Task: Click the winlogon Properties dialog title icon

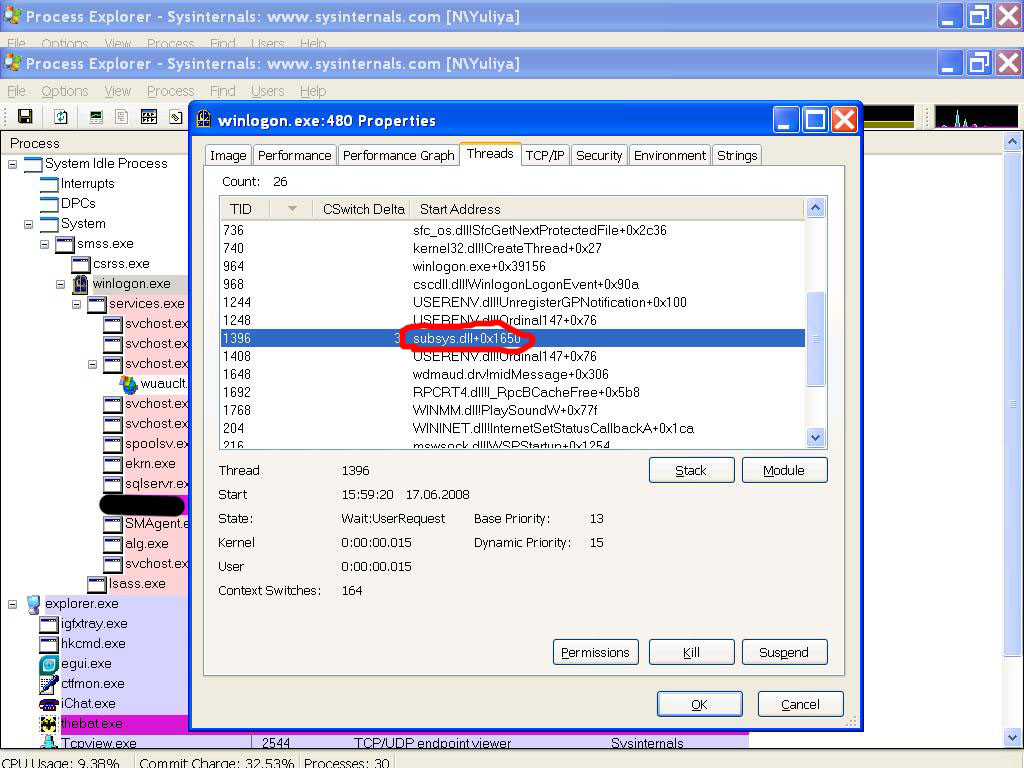Action: click(204, 119)
